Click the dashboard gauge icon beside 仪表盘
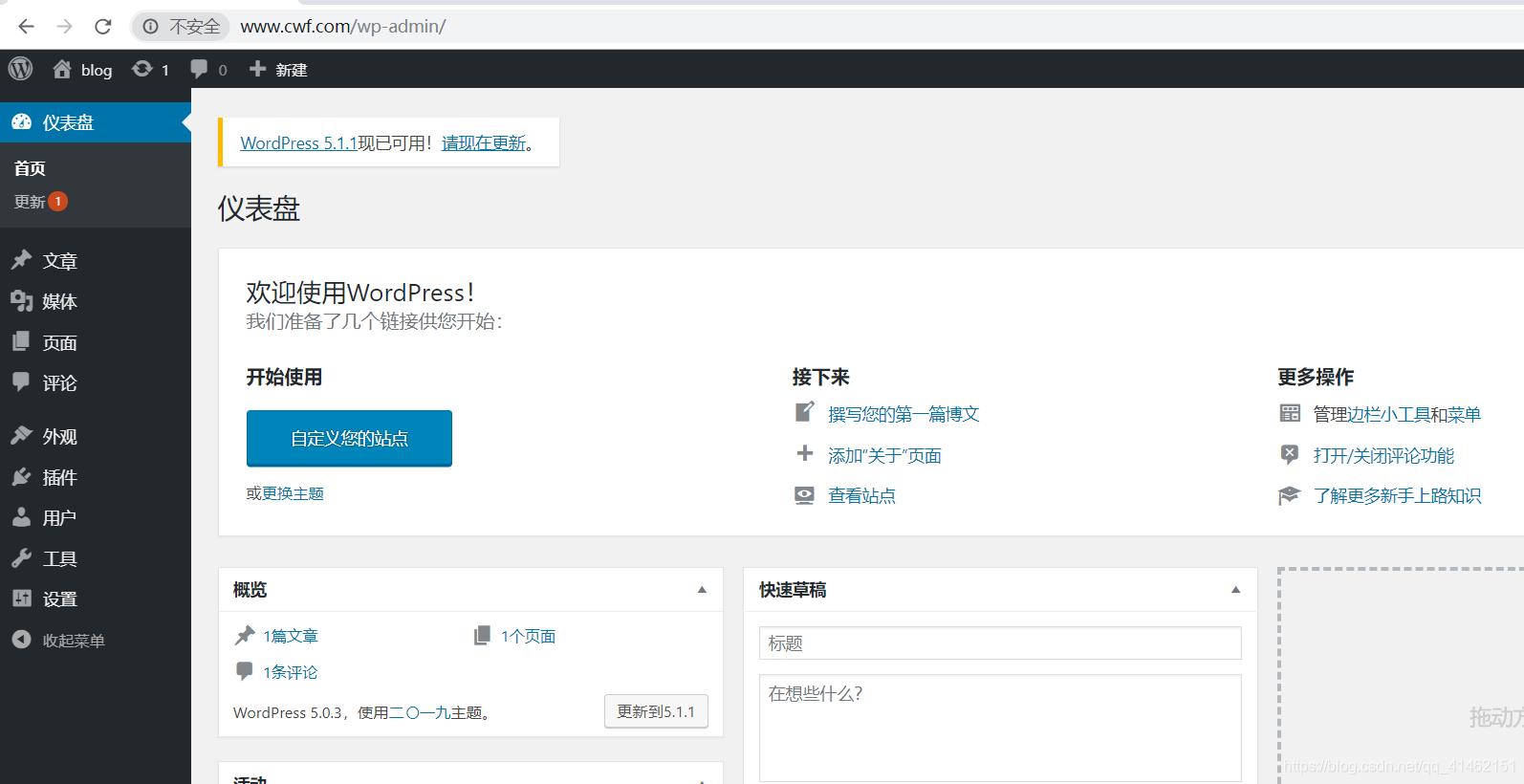Screen dimensions: 1524x784 pos(22,122)
